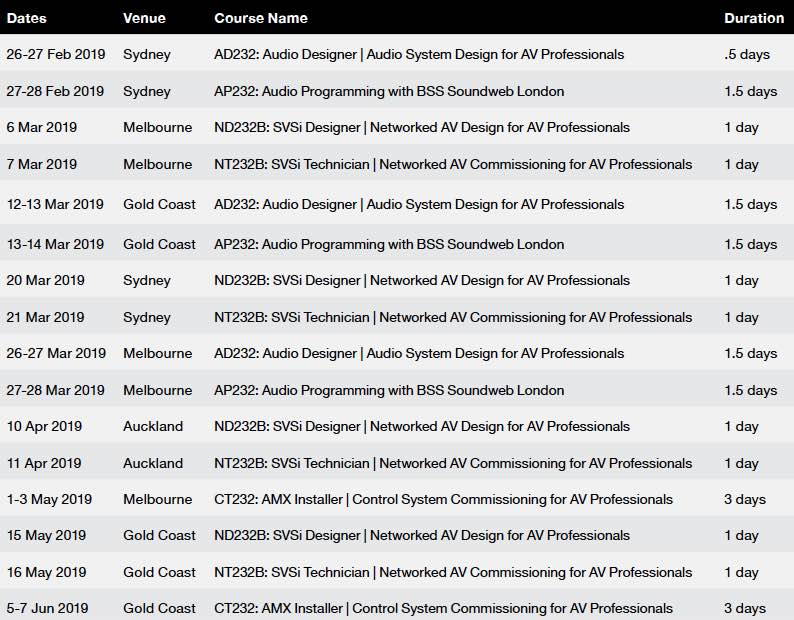Viewport: 794px width, 620px height.
Task: Select the 20 Mar 2019 date cell
Action: coord(46,280)
